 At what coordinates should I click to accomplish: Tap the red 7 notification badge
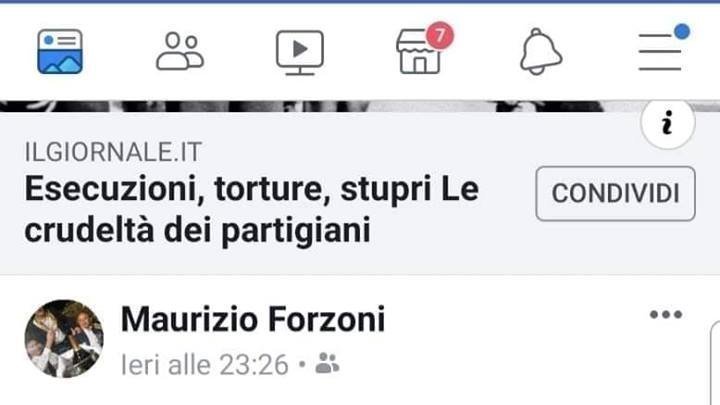[x=440, y=35]
